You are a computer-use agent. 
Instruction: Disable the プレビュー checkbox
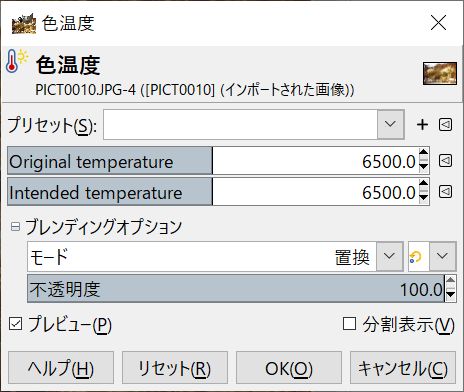pos(15,324)
